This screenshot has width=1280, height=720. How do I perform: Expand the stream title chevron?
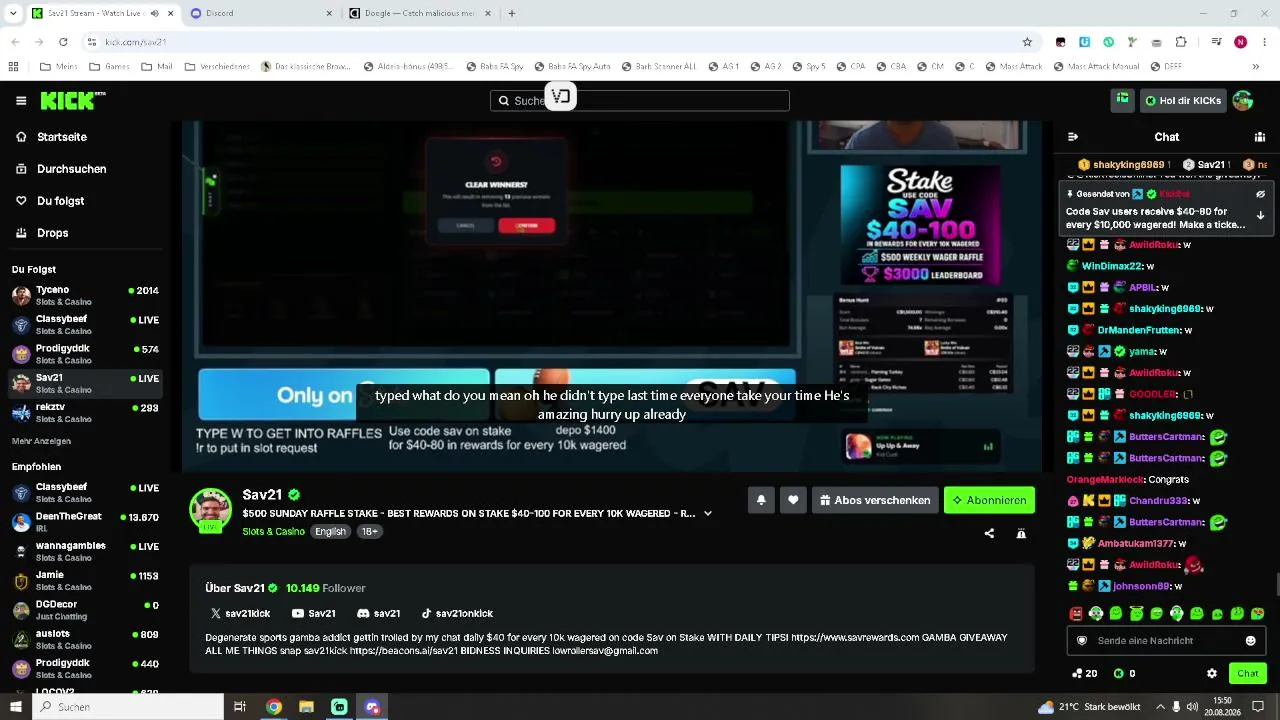pos(708,514)
